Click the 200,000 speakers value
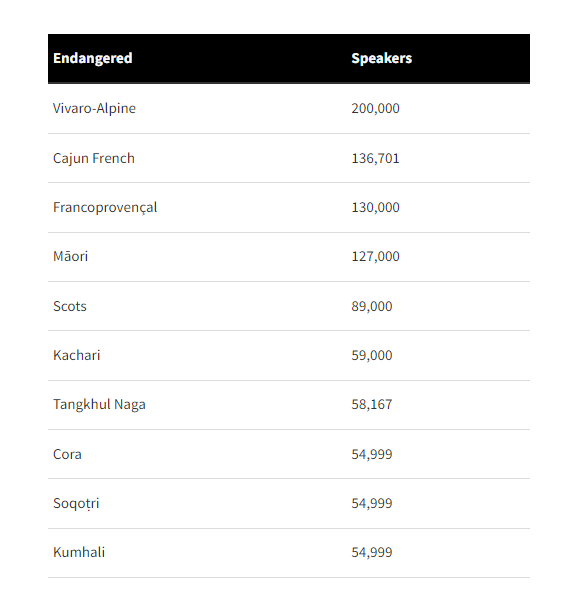 click(375, 108)
